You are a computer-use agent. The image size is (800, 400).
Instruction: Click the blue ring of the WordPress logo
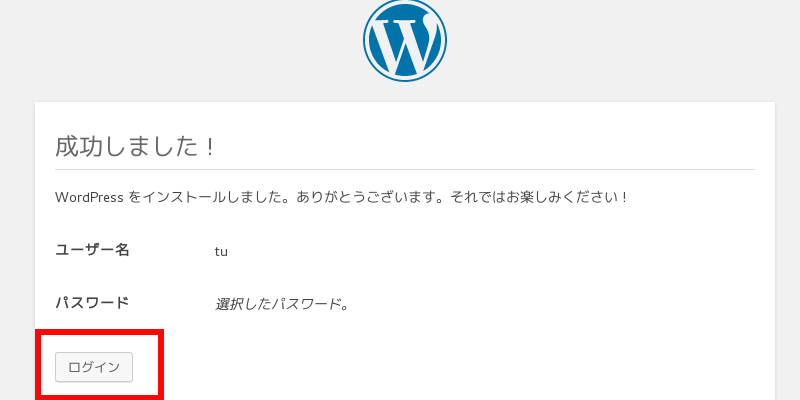(368, 41)
